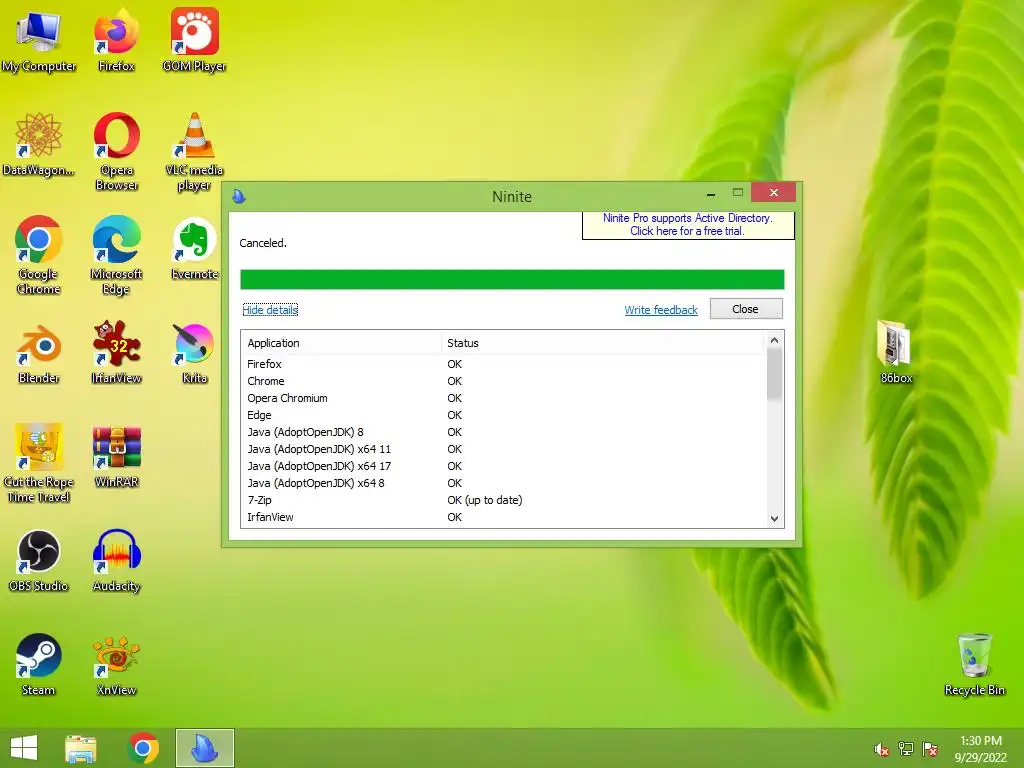Select the IrfanView row in details list
The image size is (1024, 768).
[503, 517]
